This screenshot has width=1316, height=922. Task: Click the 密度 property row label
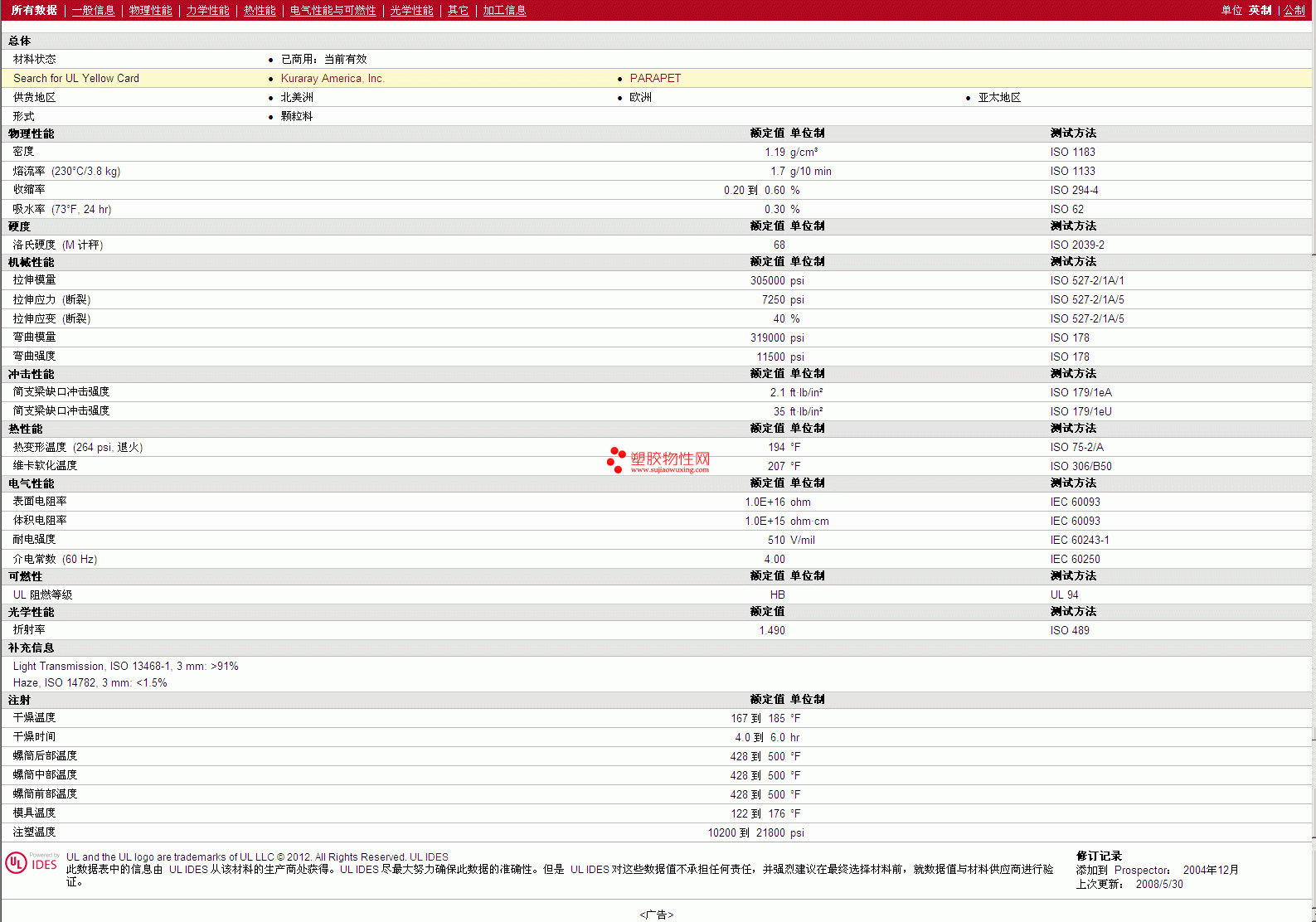[23, 151]
